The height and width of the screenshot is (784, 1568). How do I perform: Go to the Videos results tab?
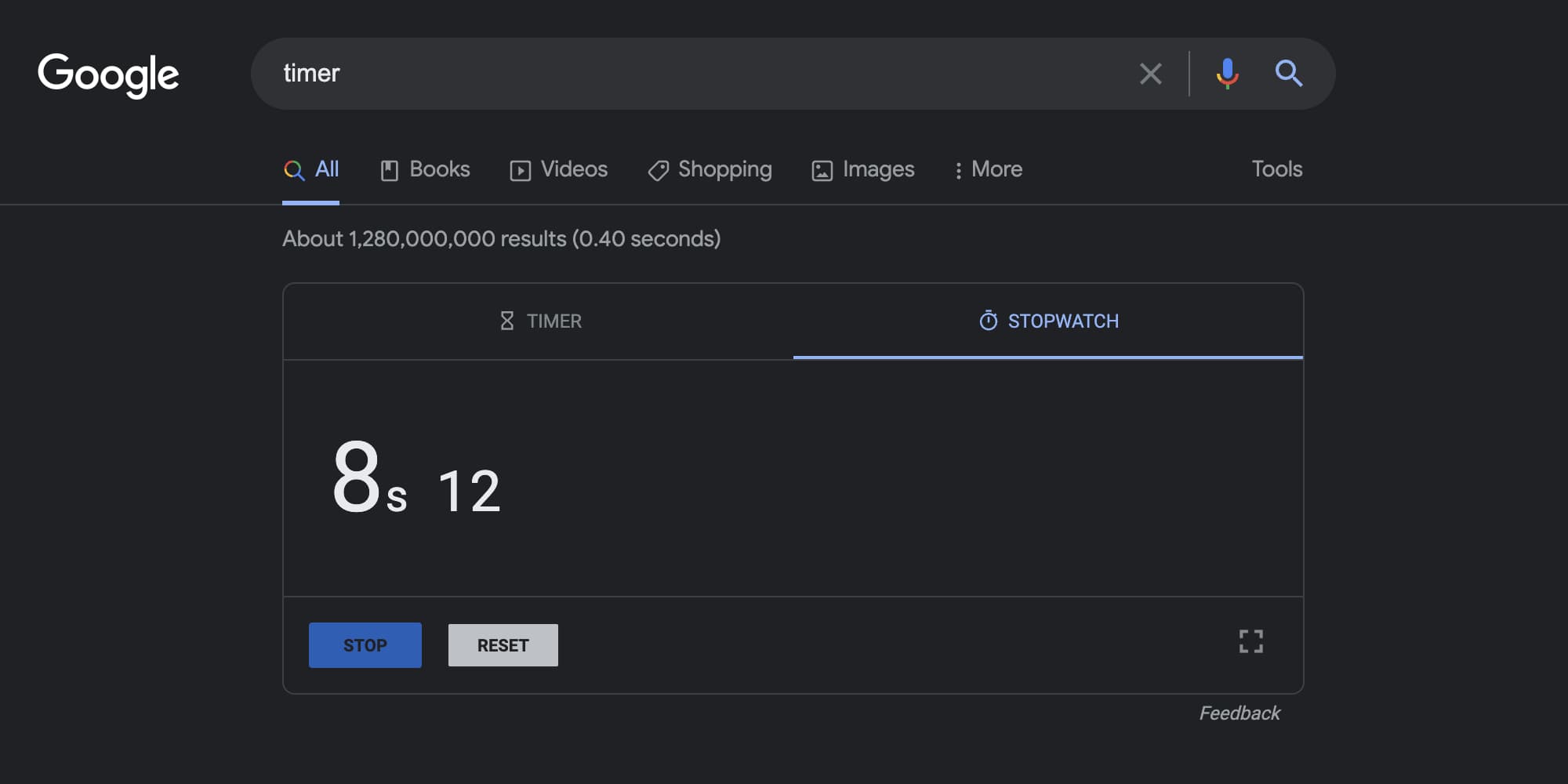(x=558, y=169)
